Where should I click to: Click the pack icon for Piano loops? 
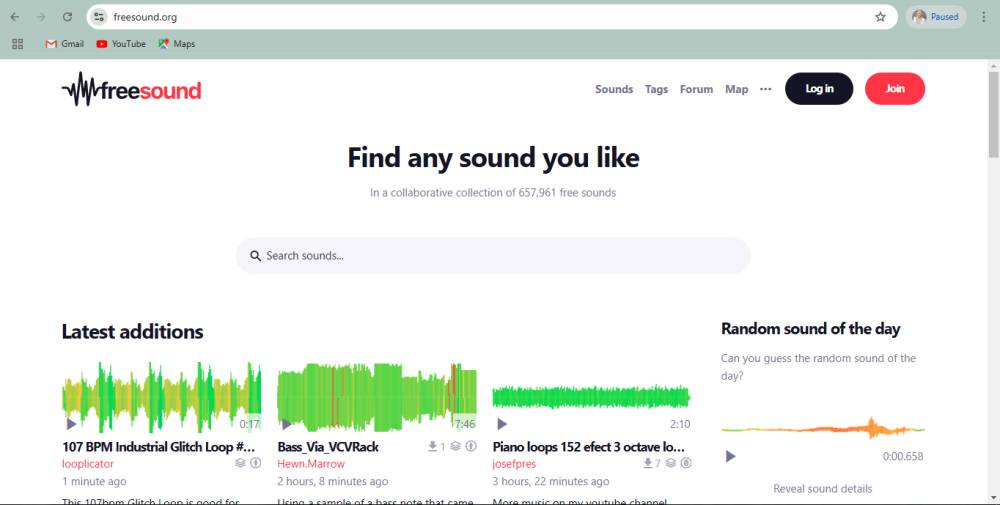click(x=671, y=463)
